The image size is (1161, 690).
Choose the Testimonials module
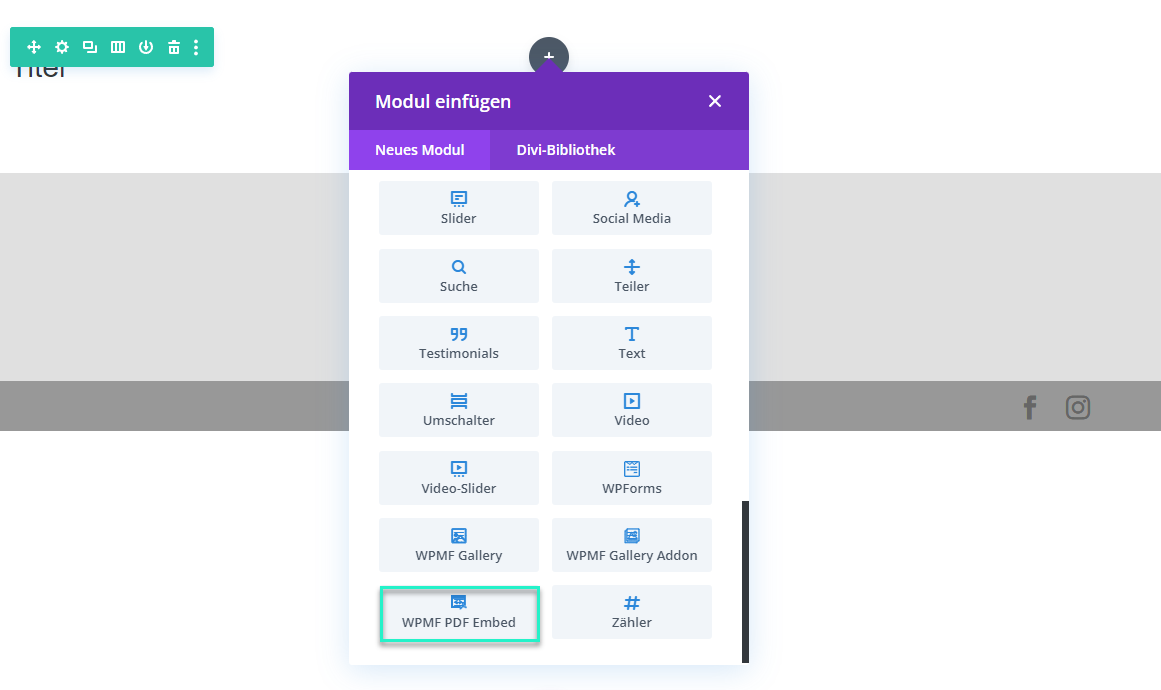point(459,343)
